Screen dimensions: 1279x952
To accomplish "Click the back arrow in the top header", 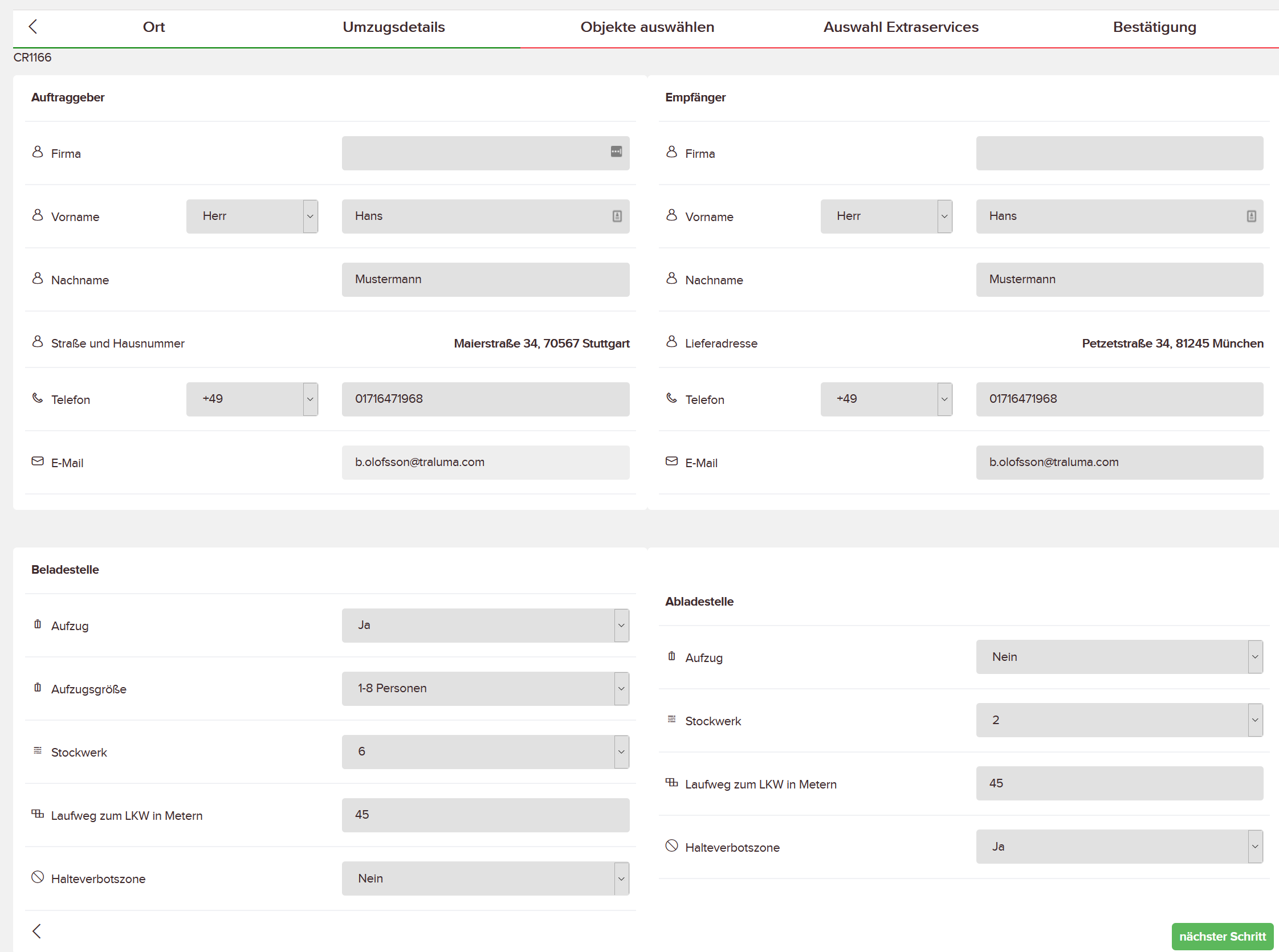I will 33,27.
